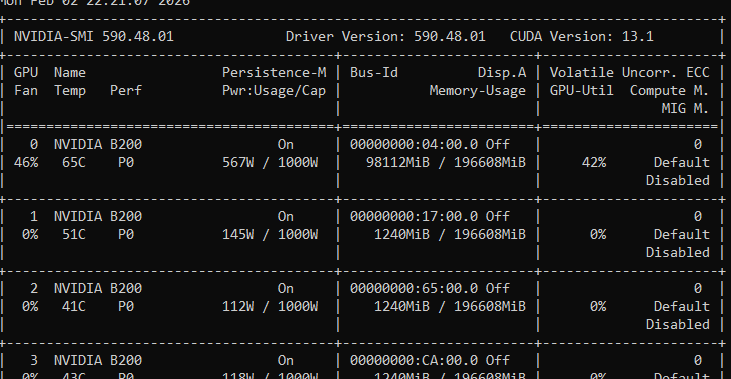Click the Fan column header
731x379 pixels.
[26, 90]
